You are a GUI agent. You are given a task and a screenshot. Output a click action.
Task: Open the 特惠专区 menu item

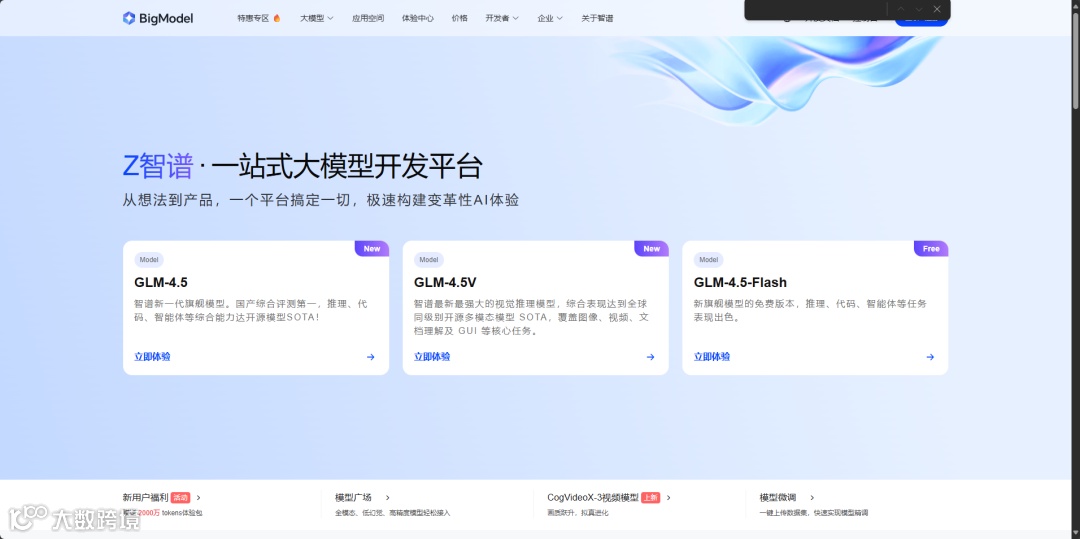(253, 19)
